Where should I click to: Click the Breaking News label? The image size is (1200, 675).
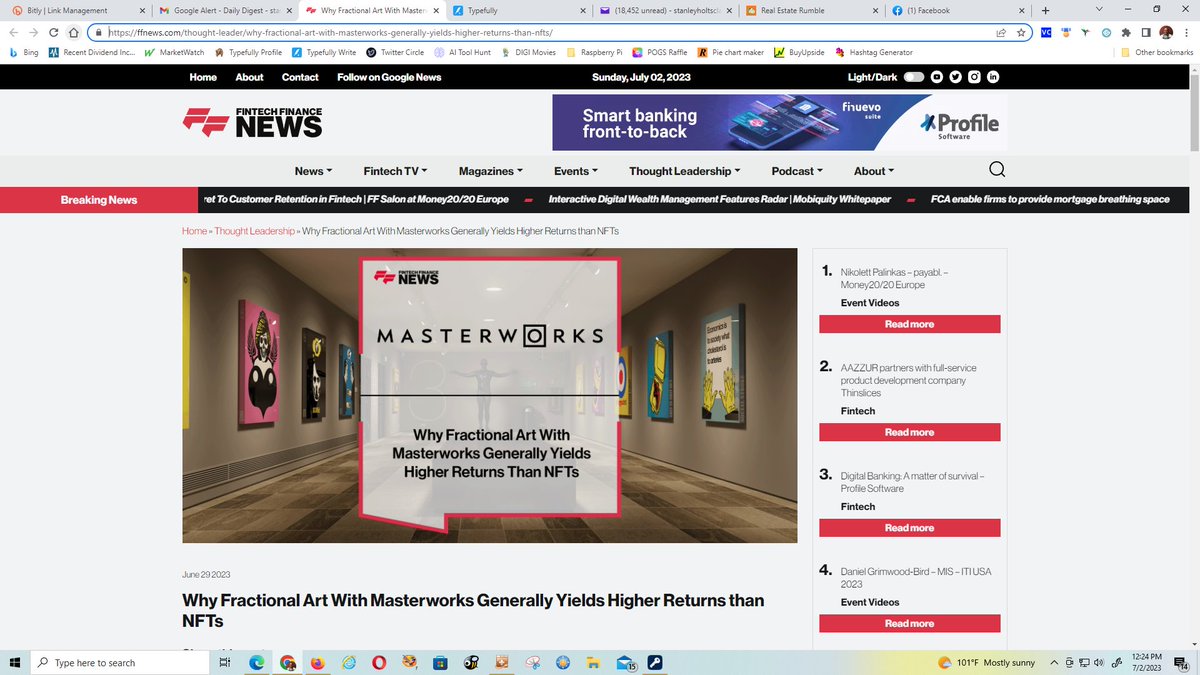click(99, 199)
